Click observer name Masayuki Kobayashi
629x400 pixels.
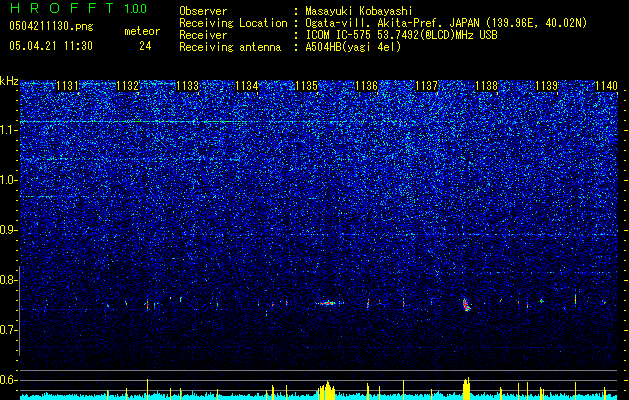358,11
